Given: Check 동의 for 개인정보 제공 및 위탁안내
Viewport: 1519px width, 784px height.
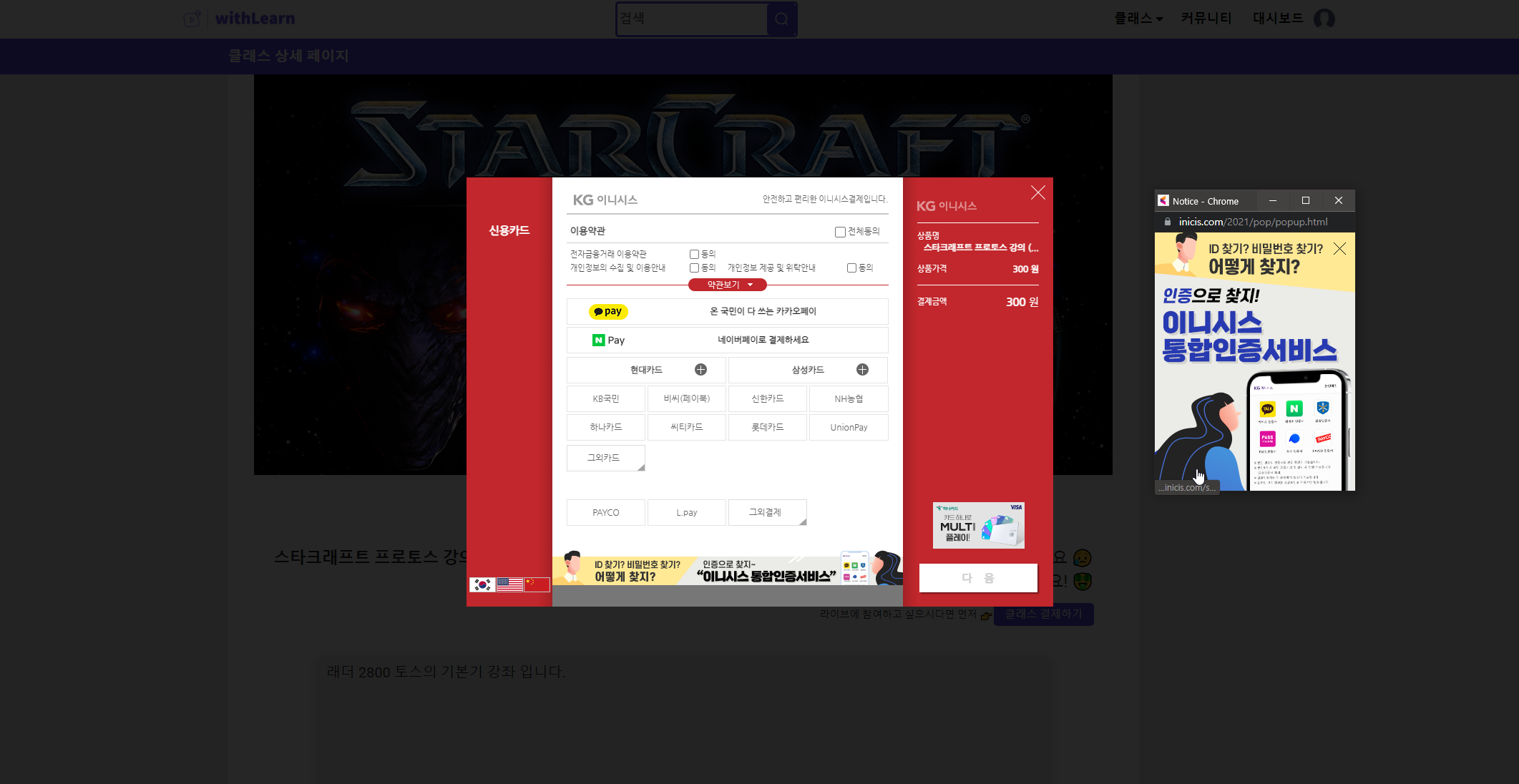Looking at the screenshot, I should [851, 268].
